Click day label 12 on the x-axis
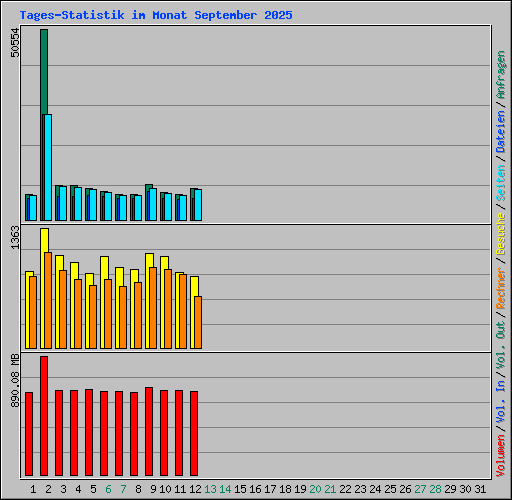 [x=195, y=489]
